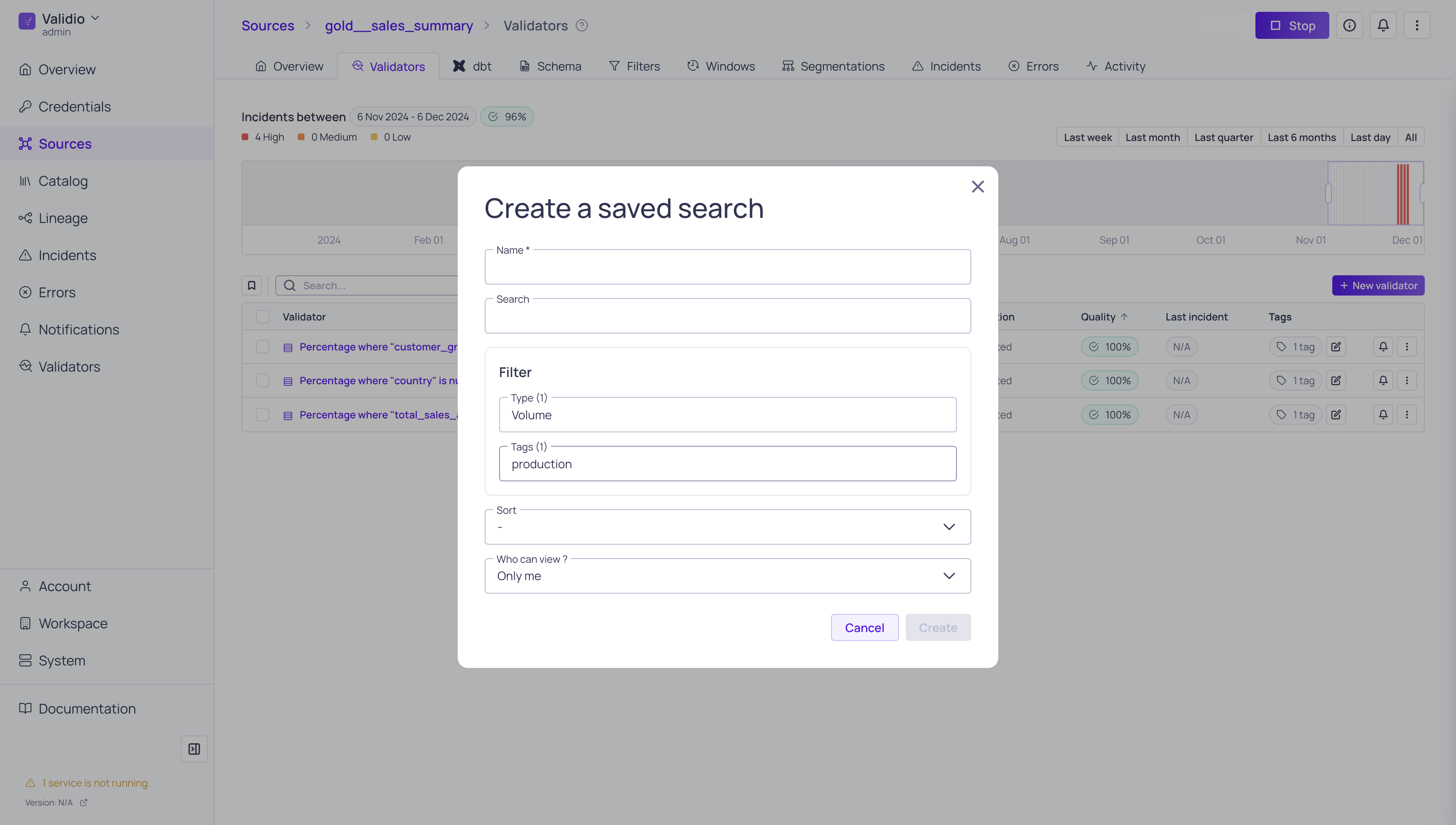Image resolution: width=1456 pixels, height=825 pixels.
Task: Click the saved searches bookmark icon
Action: (252, 285)
